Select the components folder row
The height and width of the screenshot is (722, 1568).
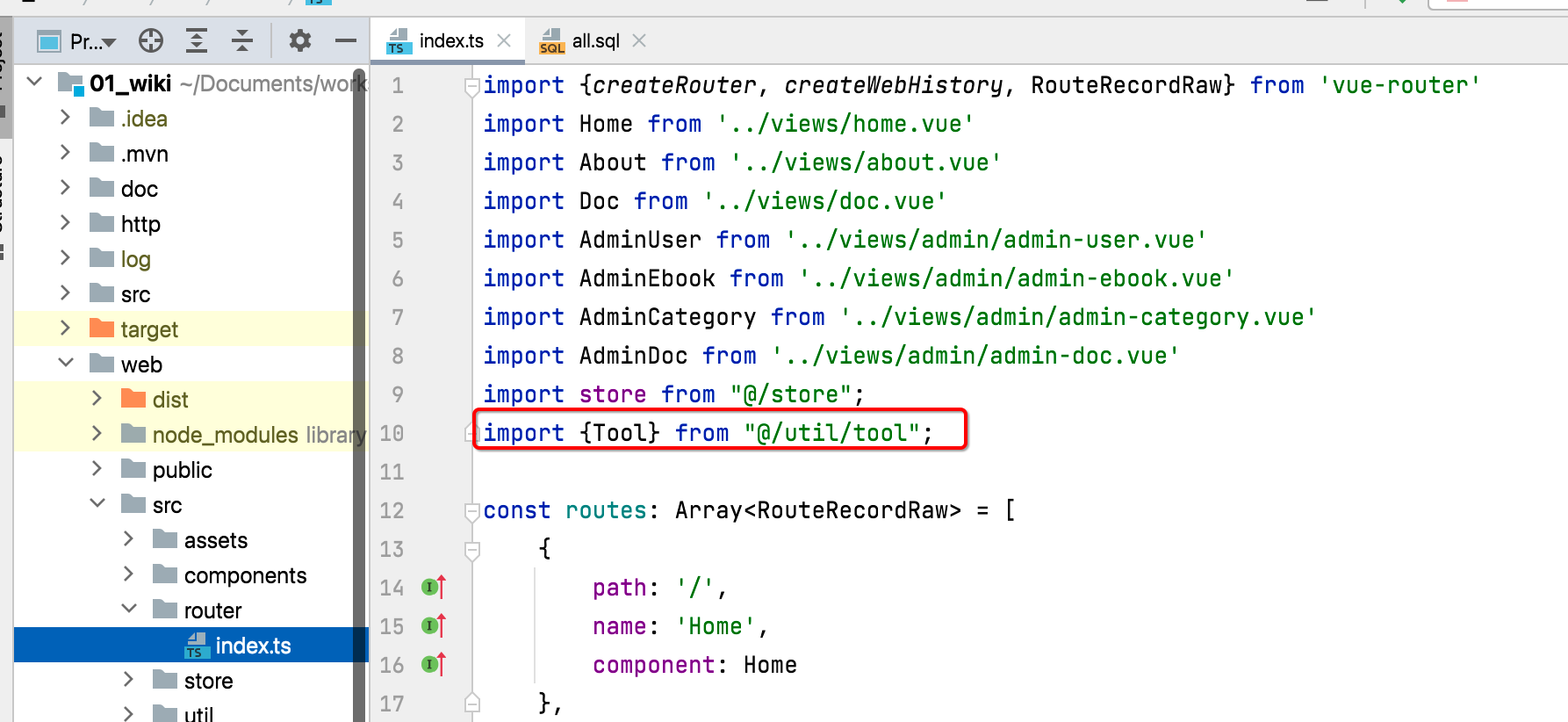(184, 574)
